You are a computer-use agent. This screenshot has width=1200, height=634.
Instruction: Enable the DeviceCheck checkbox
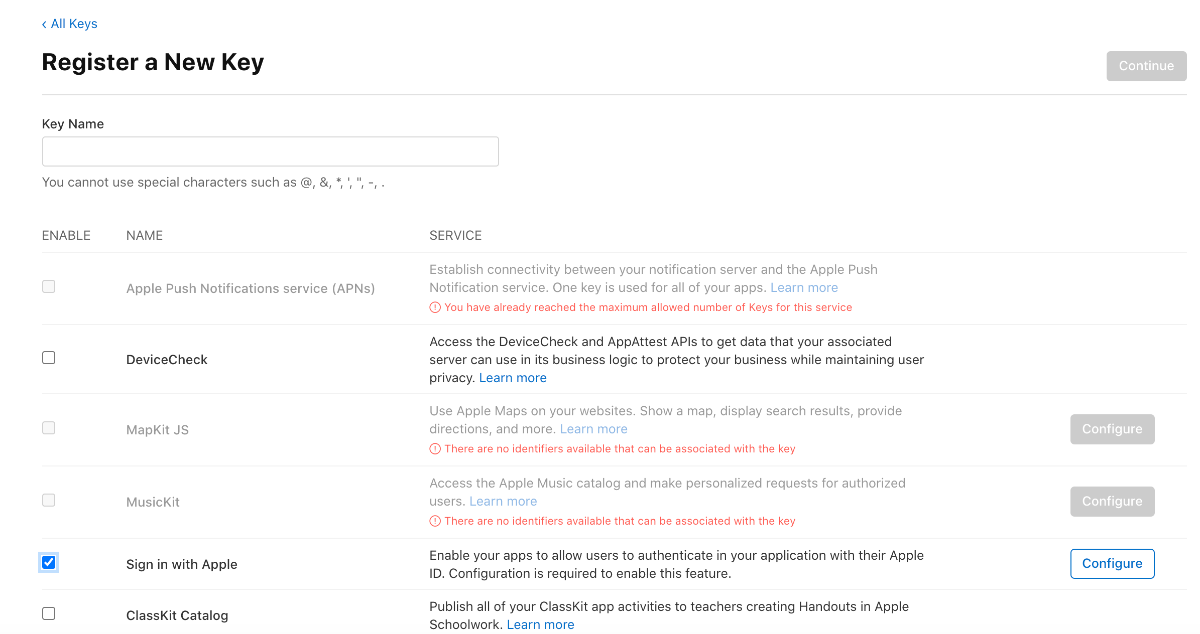pyautogui.click(x=48, y=358)
